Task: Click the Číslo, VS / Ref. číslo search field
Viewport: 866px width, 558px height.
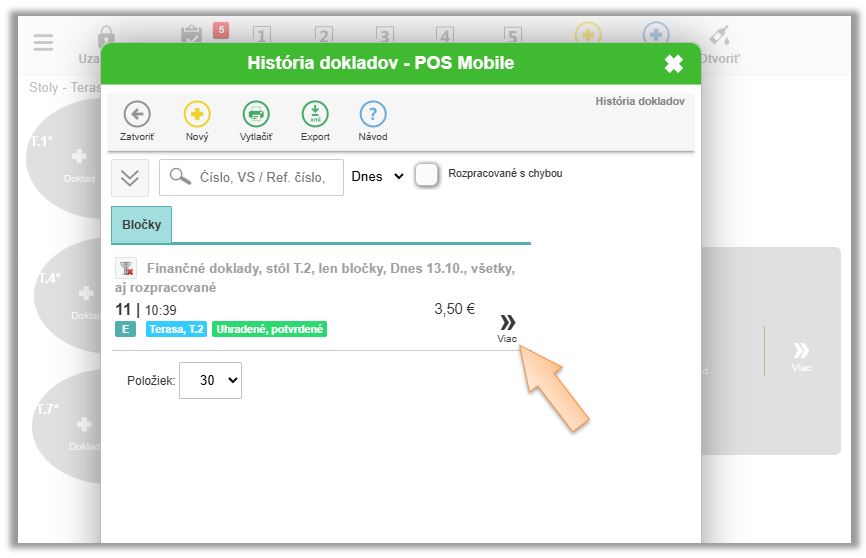Action: 262,177
